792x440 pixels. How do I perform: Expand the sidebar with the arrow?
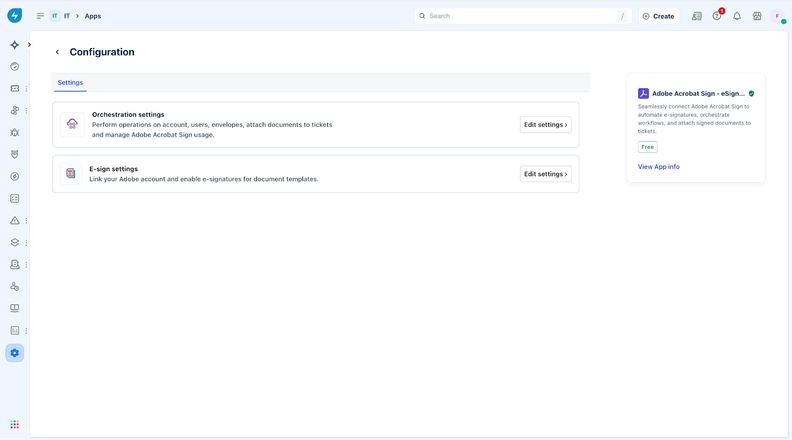pyautogui.click(x=29, y=44)
